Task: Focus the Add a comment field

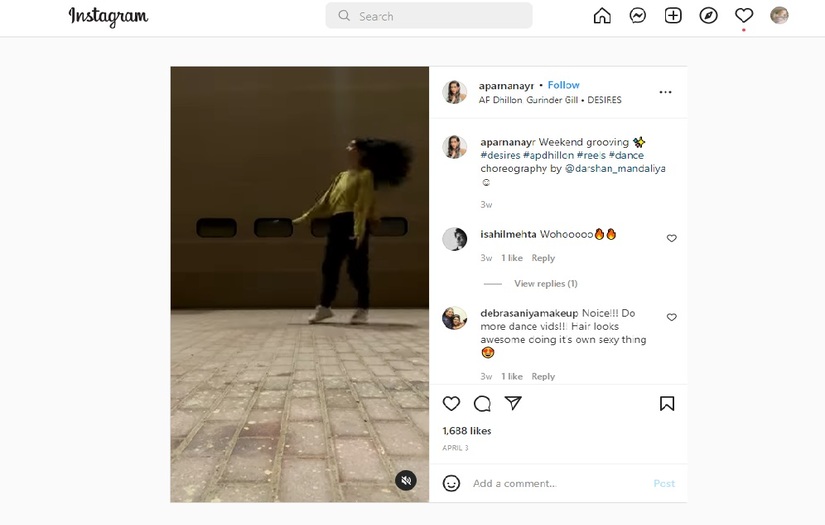Action: coord(558,483)
